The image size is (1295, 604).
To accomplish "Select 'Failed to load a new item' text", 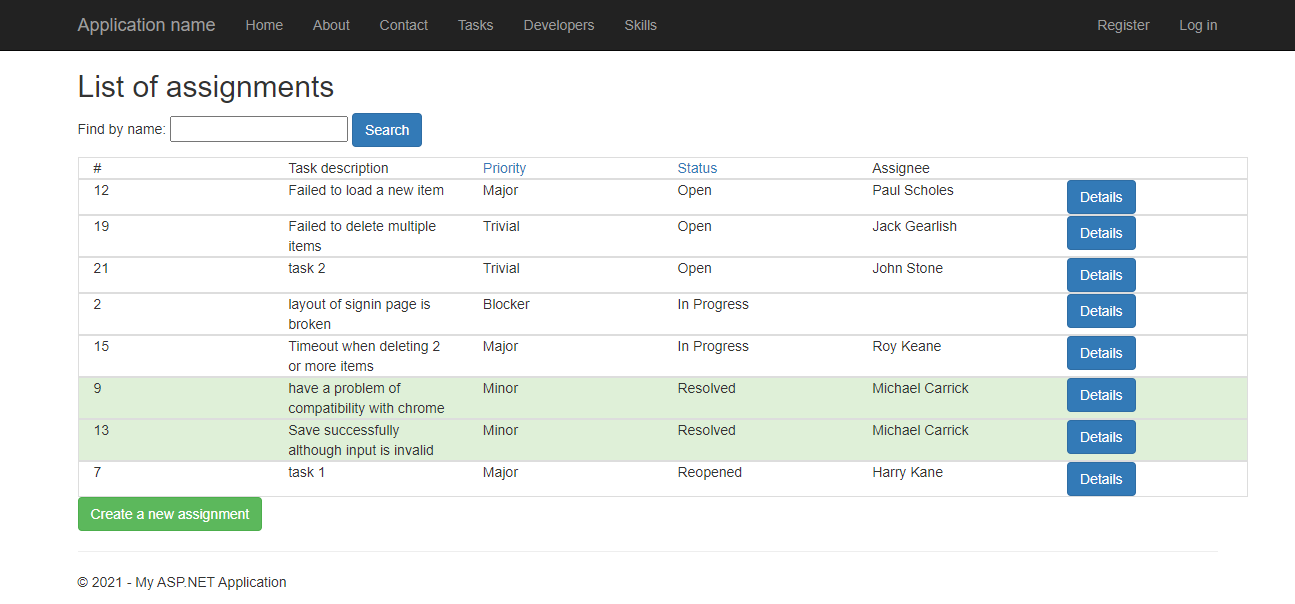I will [x=366, y=190].
